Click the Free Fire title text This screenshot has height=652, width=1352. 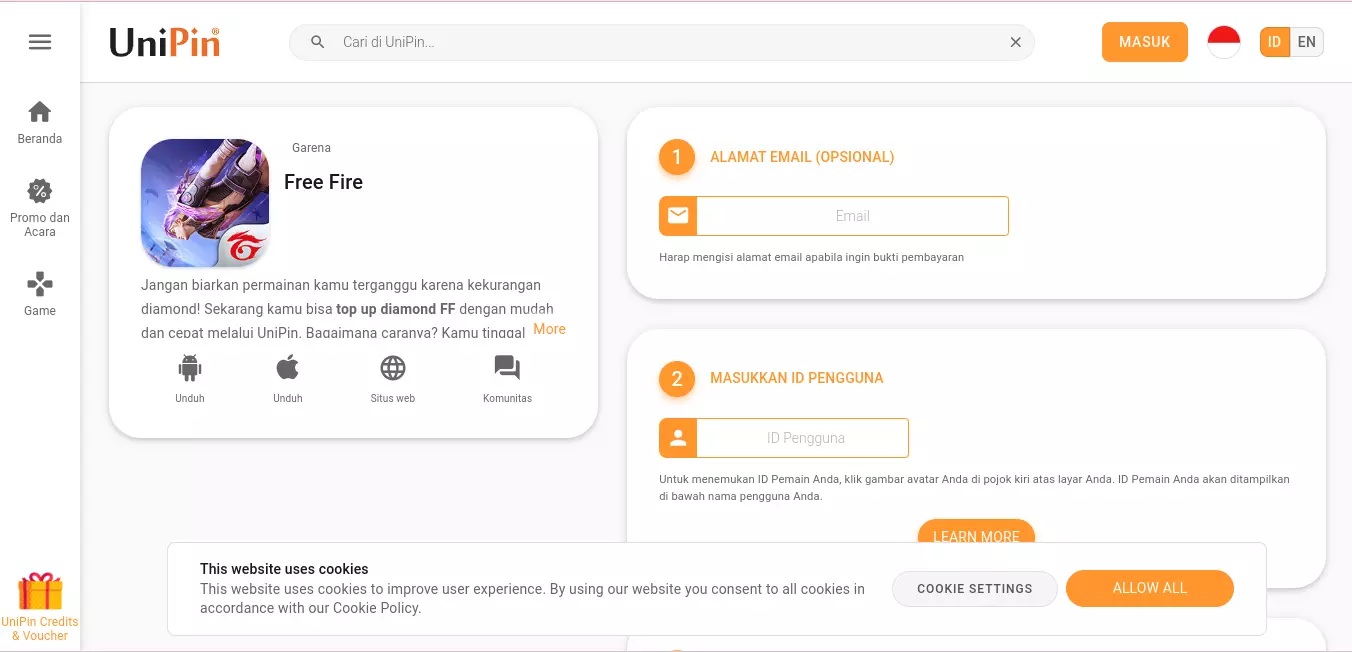323,182
